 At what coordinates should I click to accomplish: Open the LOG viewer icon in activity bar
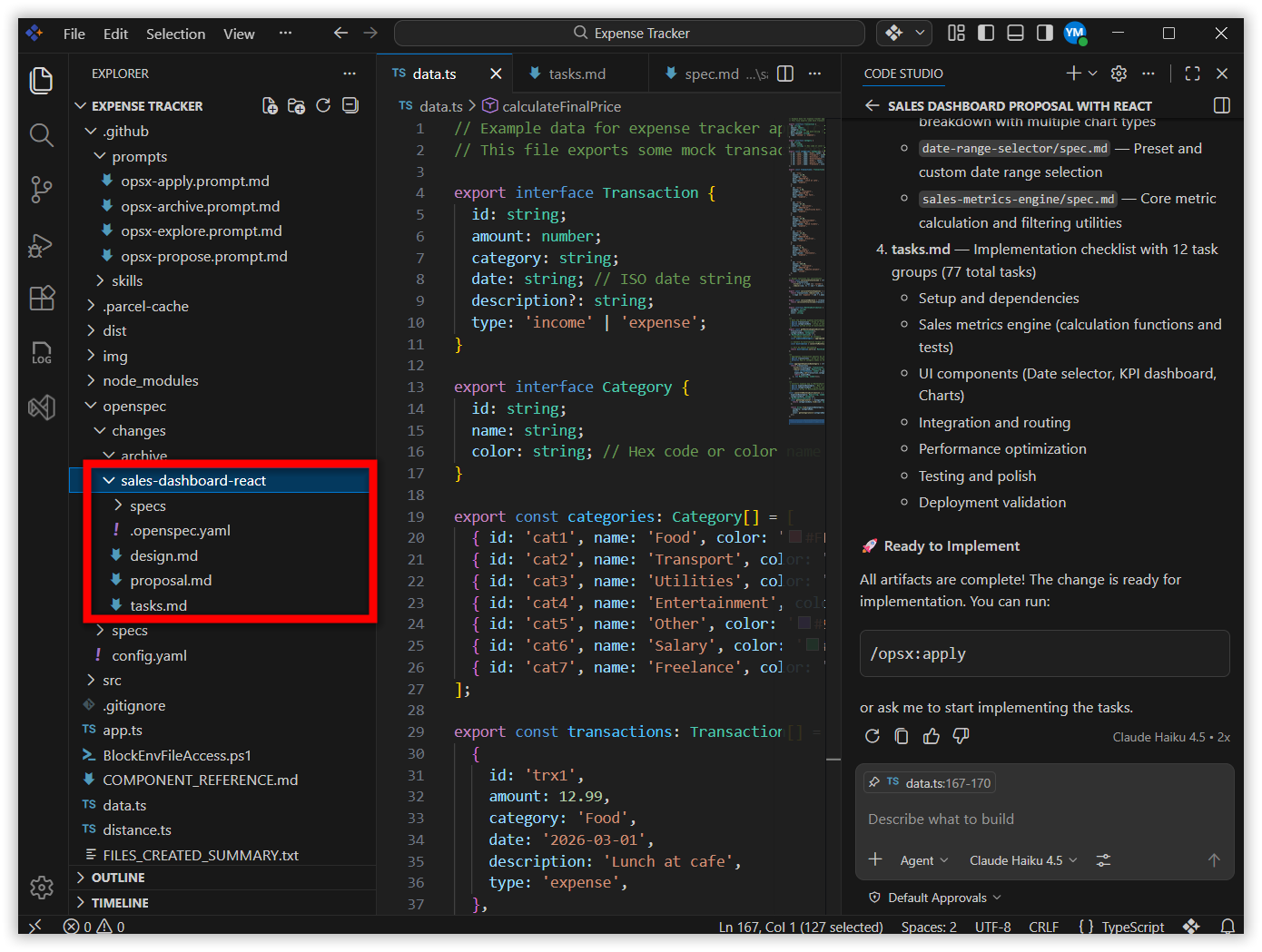point(42,353)
